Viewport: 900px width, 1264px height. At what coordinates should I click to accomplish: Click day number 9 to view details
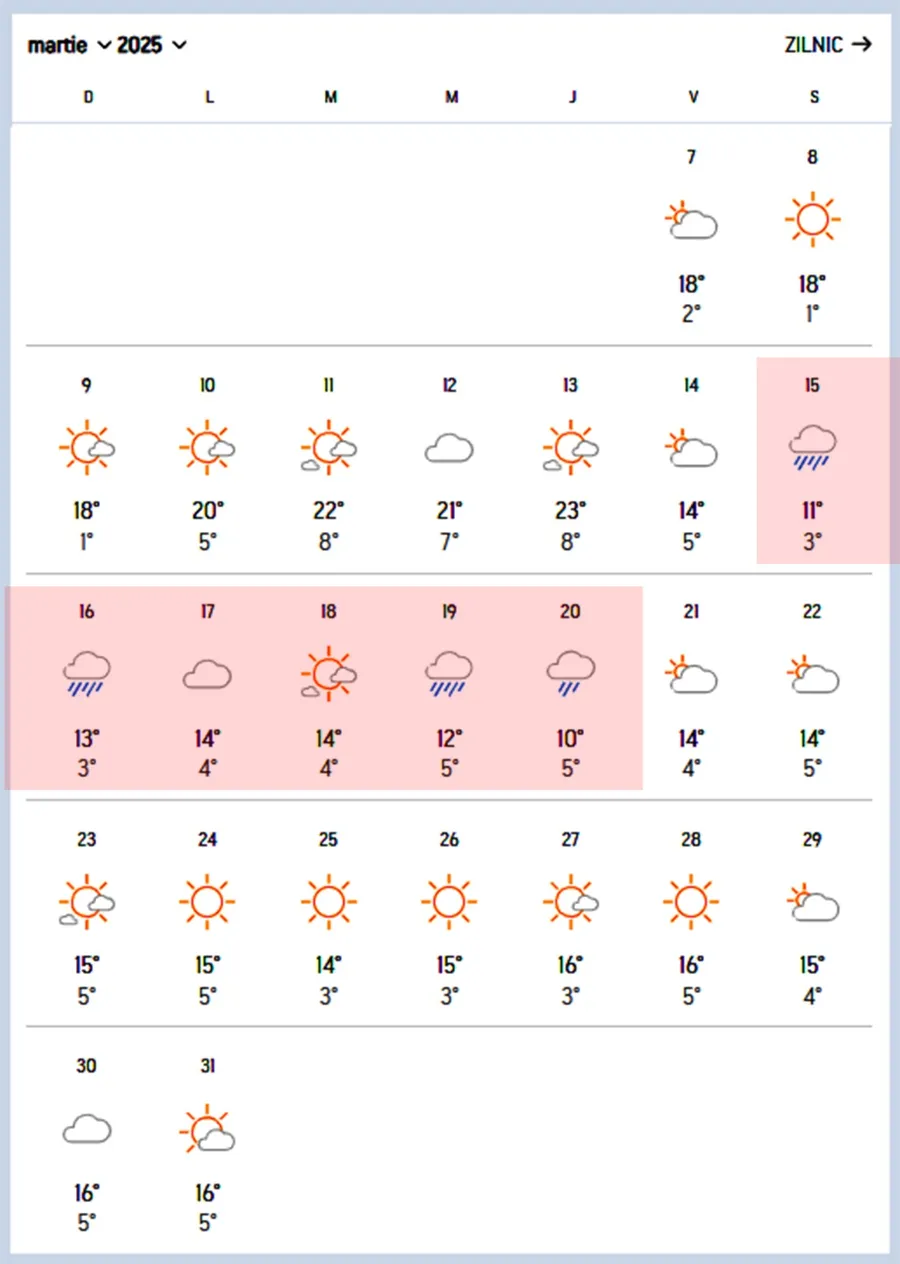coord(86,385)
